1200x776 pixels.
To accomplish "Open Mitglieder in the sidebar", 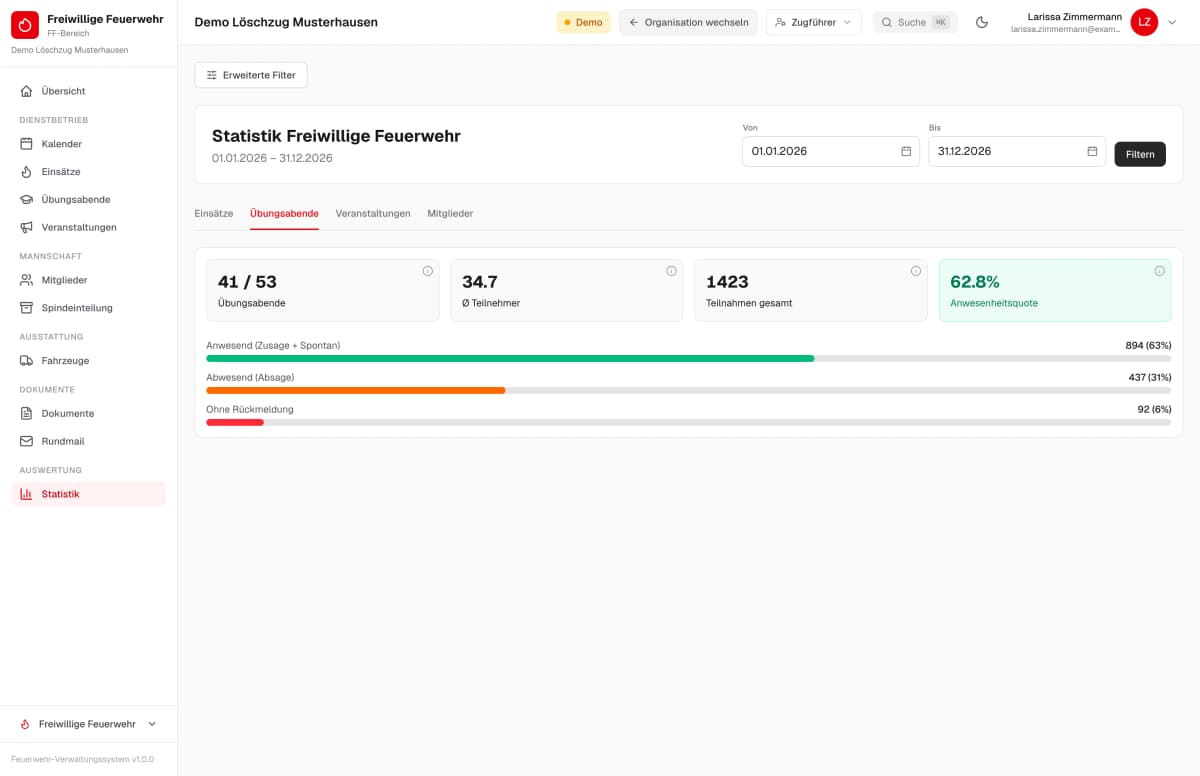I will [88, 280].
